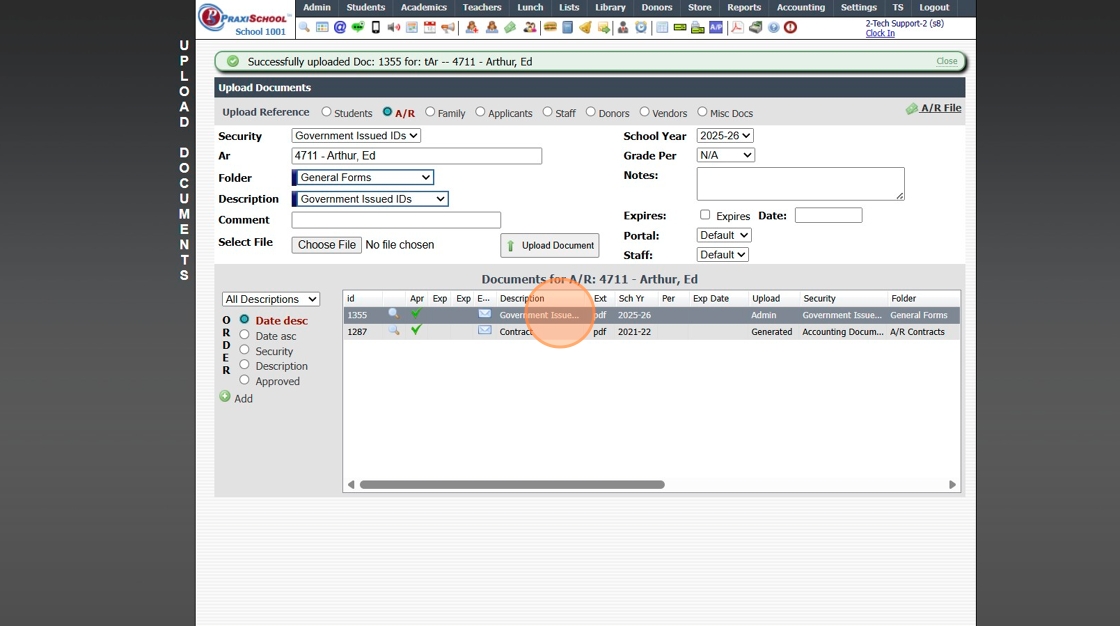View document 1287 with magnifier icon
This screenshot has height=626, width=1120.
pos(394,330)
